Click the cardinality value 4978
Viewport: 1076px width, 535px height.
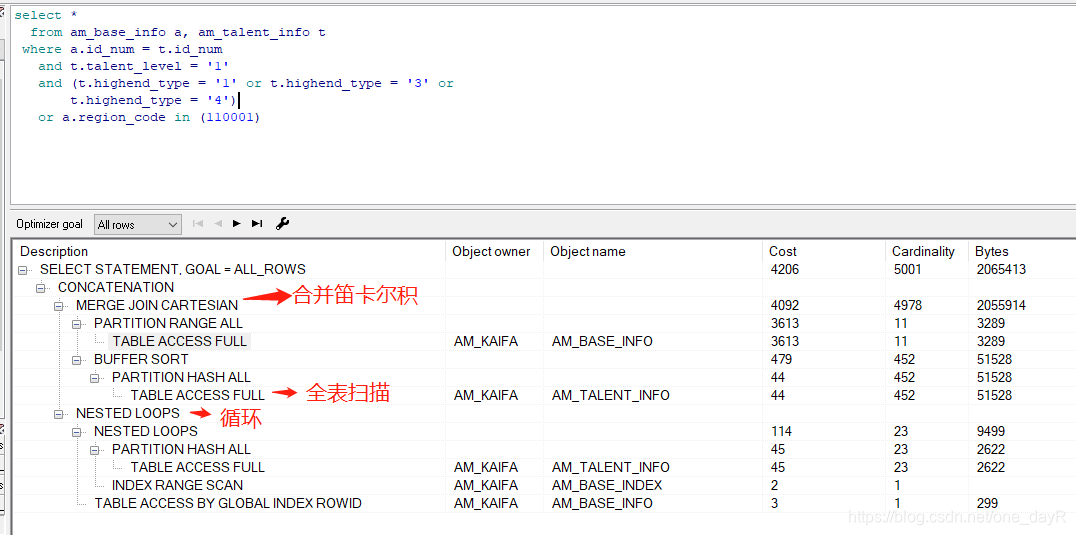[909, 305]
